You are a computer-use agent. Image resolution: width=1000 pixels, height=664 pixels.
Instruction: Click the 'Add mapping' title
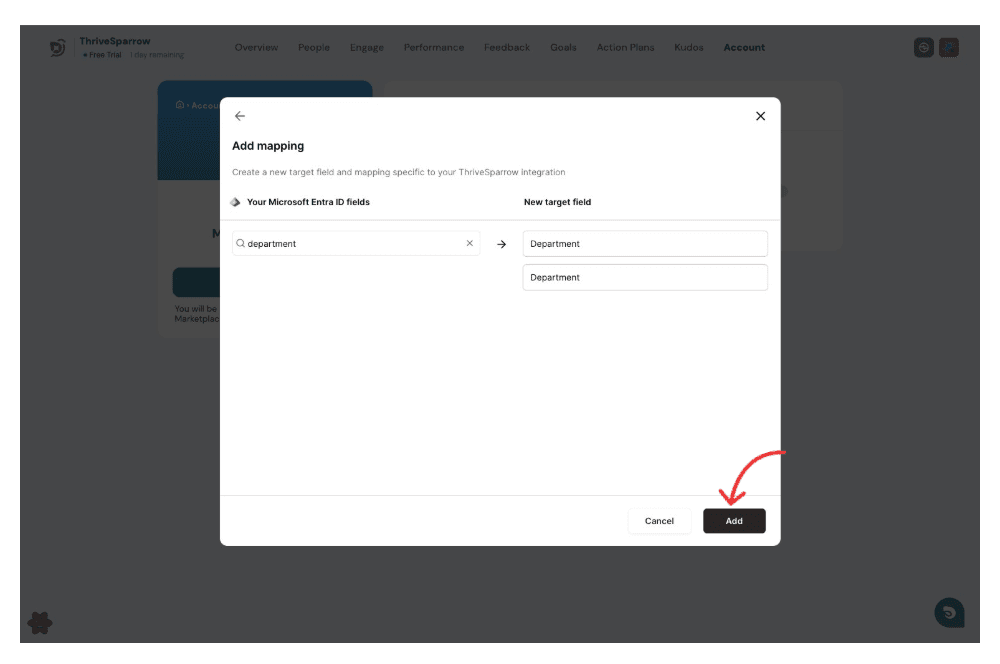click(268, 146)
